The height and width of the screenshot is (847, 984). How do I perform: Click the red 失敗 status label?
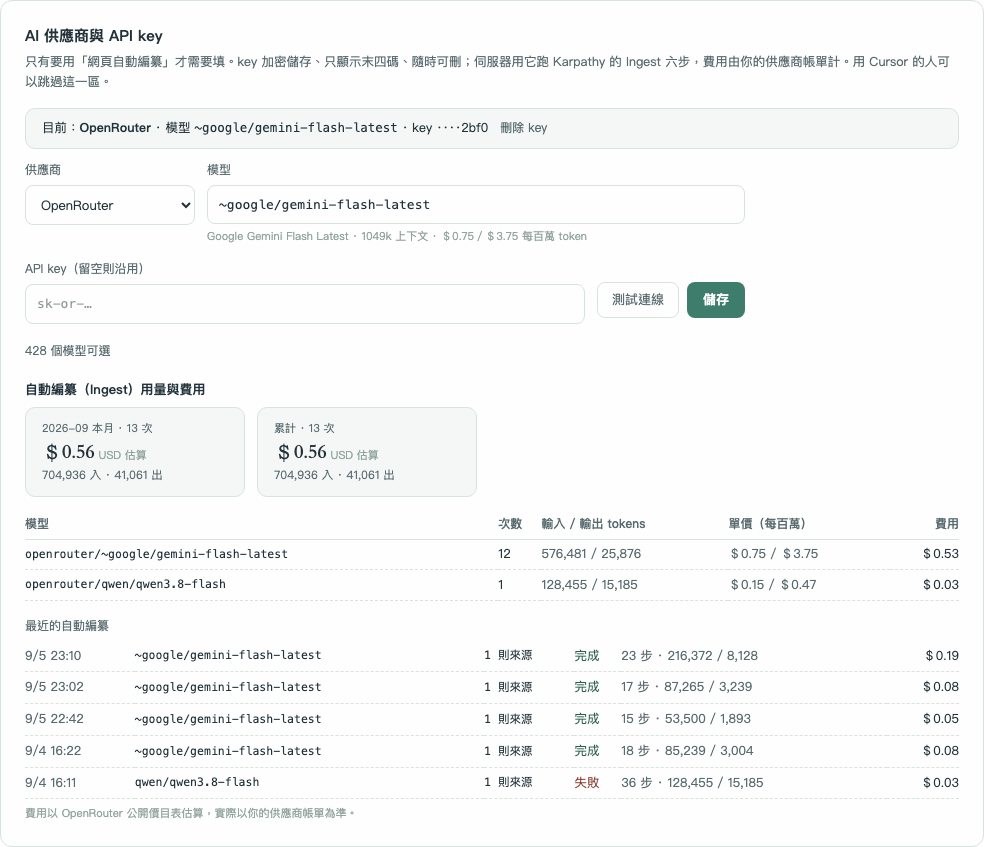click(x=587, y=783)
